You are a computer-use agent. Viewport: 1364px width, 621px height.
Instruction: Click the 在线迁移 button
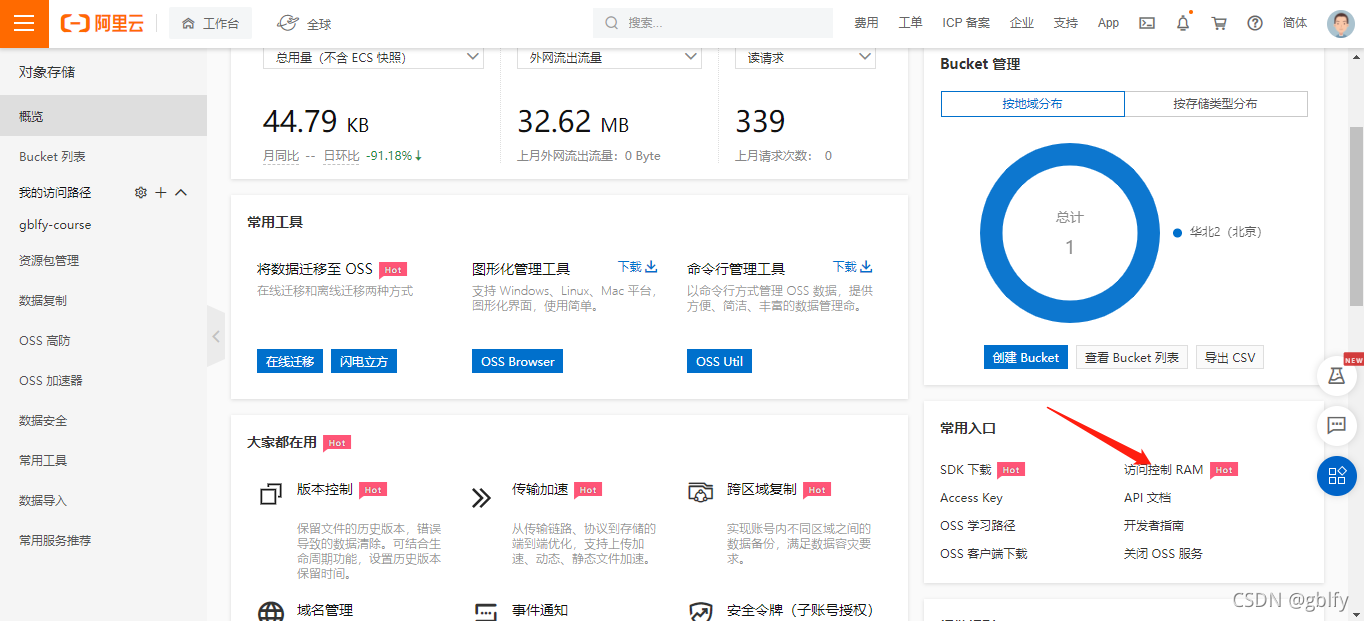pos(290,361)
